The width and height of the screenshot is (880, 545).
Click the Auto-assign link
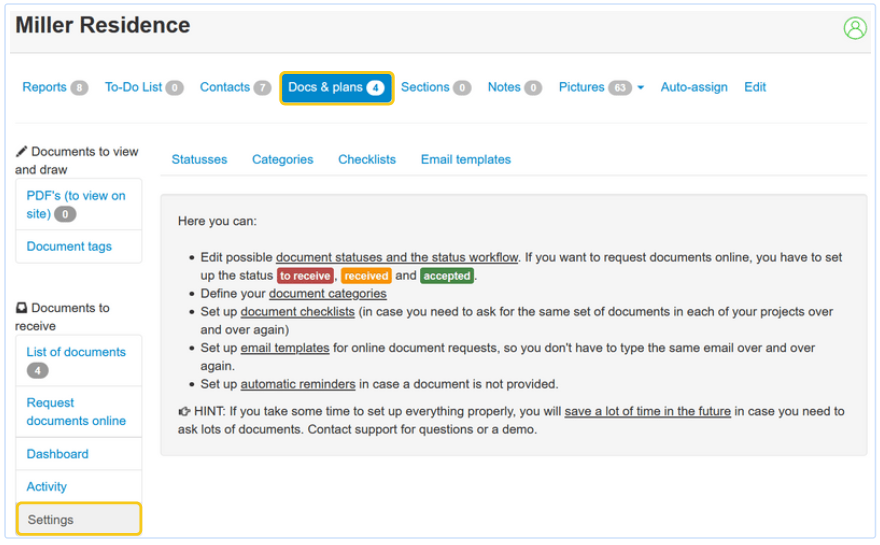[x=694, y=88]
